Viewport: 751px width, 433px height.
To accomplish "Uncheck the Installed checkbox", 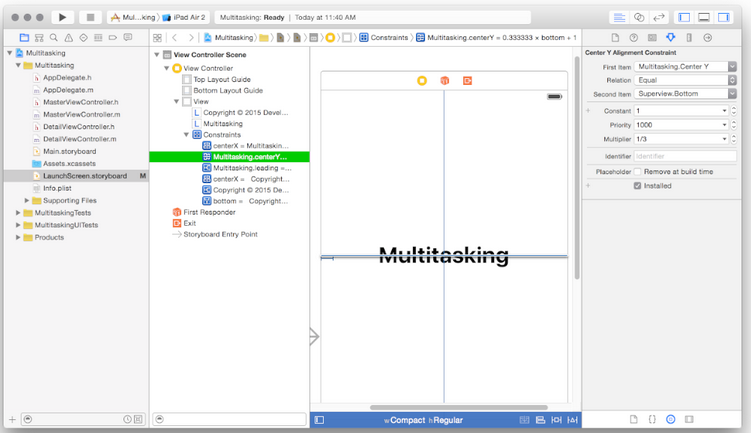I will tap(639, 185).
